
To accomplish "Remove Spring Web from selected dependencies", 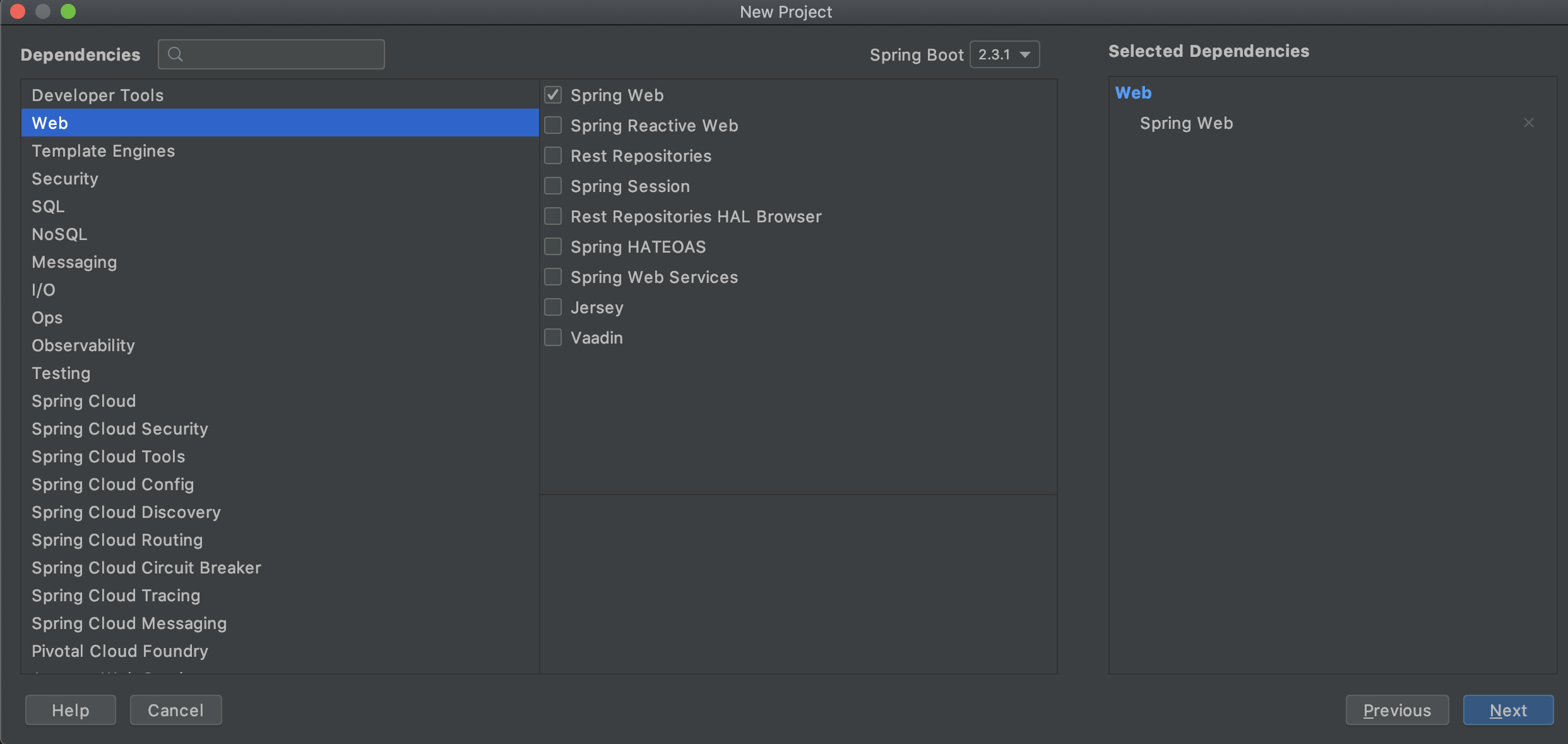I will (x=1528, y=123).
